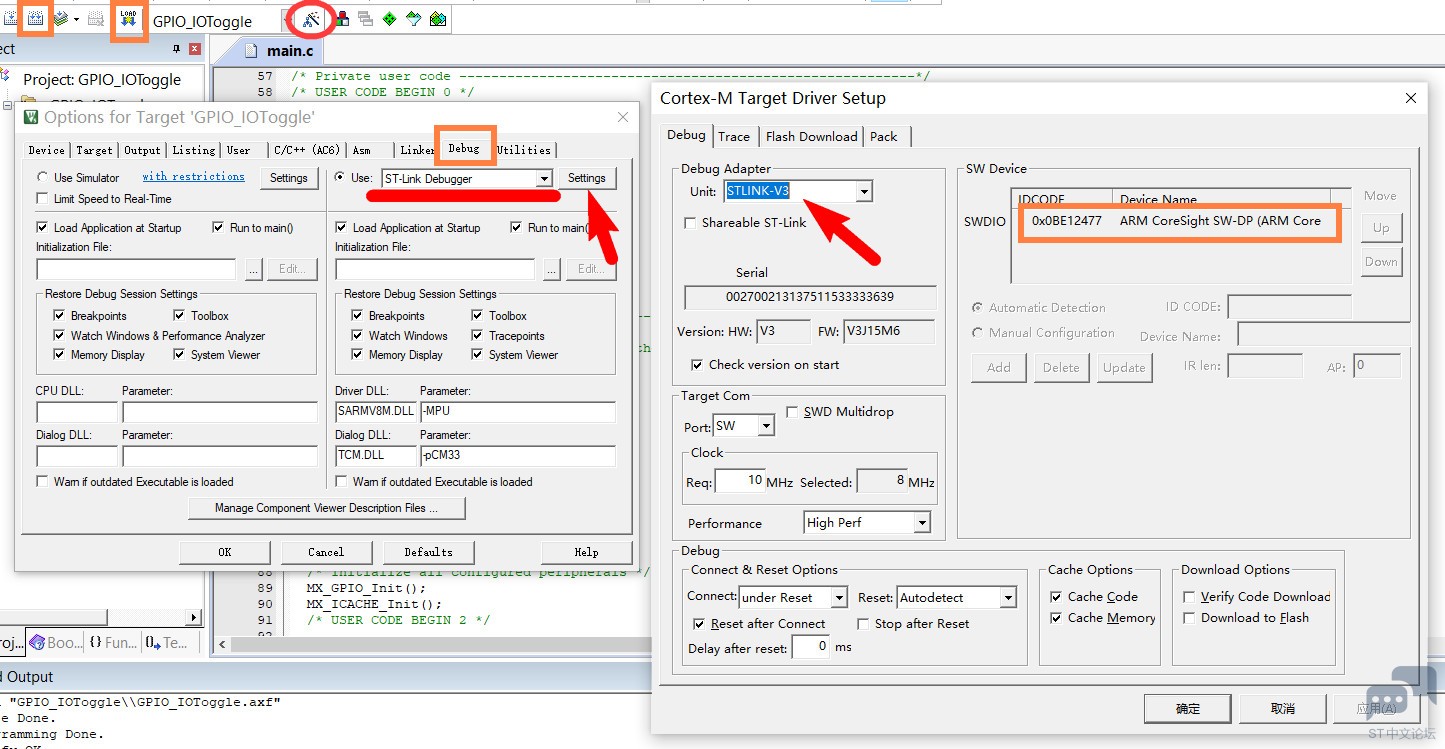1445x749 pixels.
Task: Click the Defaults button in Options dialog
Action: pyautogui.click(x=428, y=552)
